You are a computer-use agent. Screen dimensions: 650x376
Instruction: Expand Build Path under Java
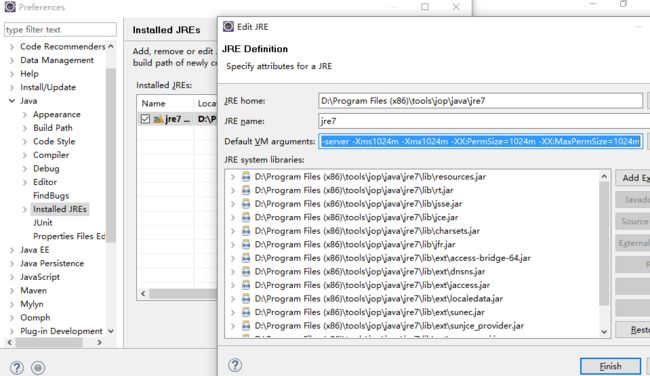coord(25,128)
